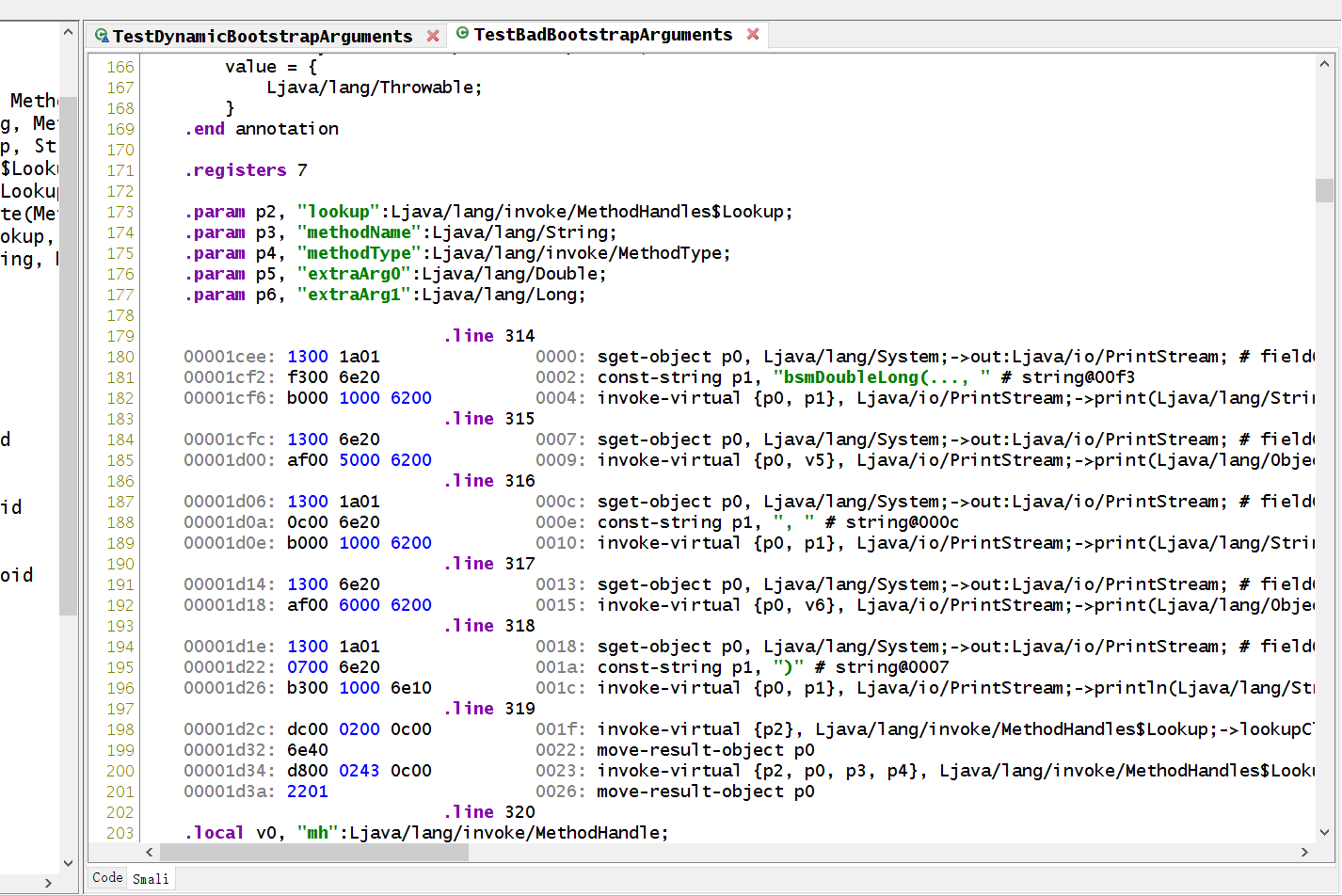Click '.line 319' directive
The image size is (1342, 896).
click(x=489, y=709)
